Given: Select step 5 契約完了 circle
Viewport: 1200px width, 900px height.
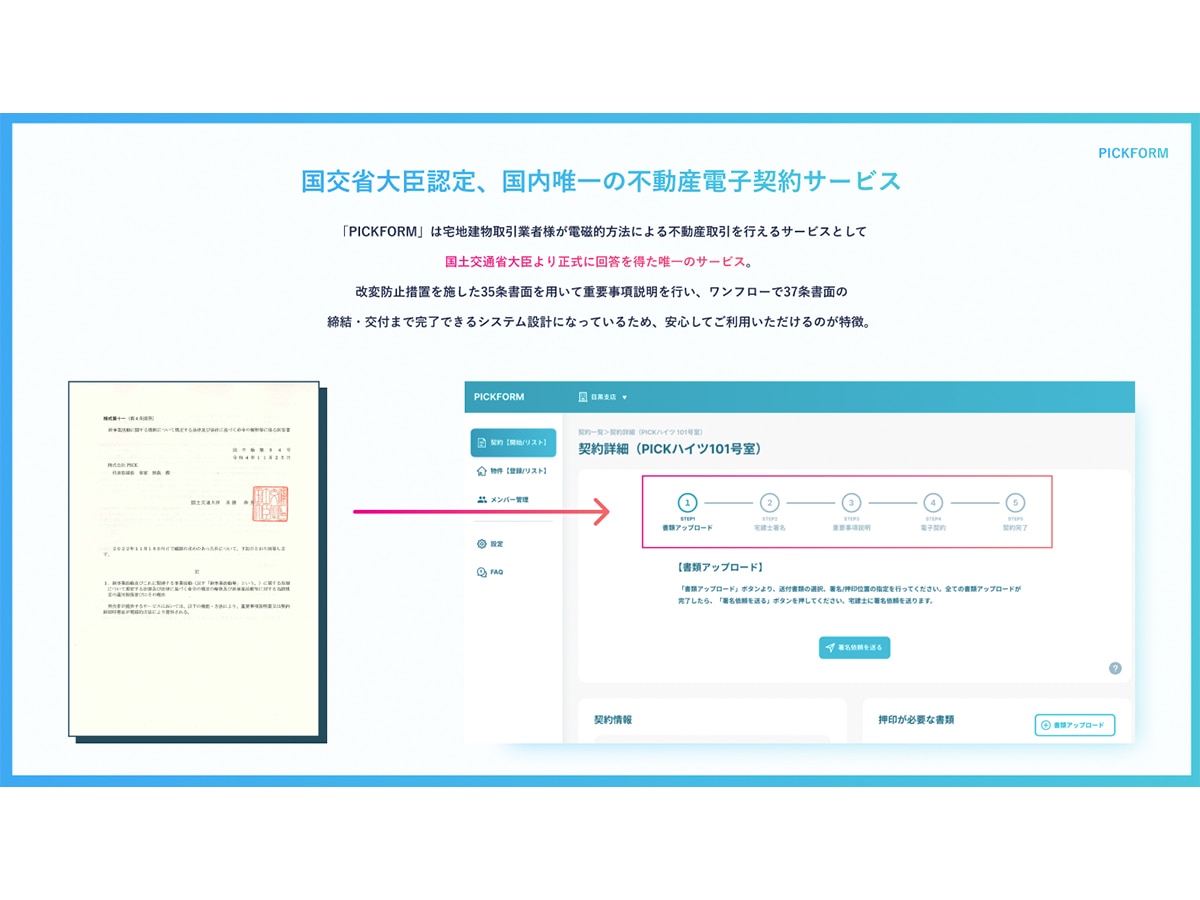Looking at the screenshot, I should (1015, 503).
